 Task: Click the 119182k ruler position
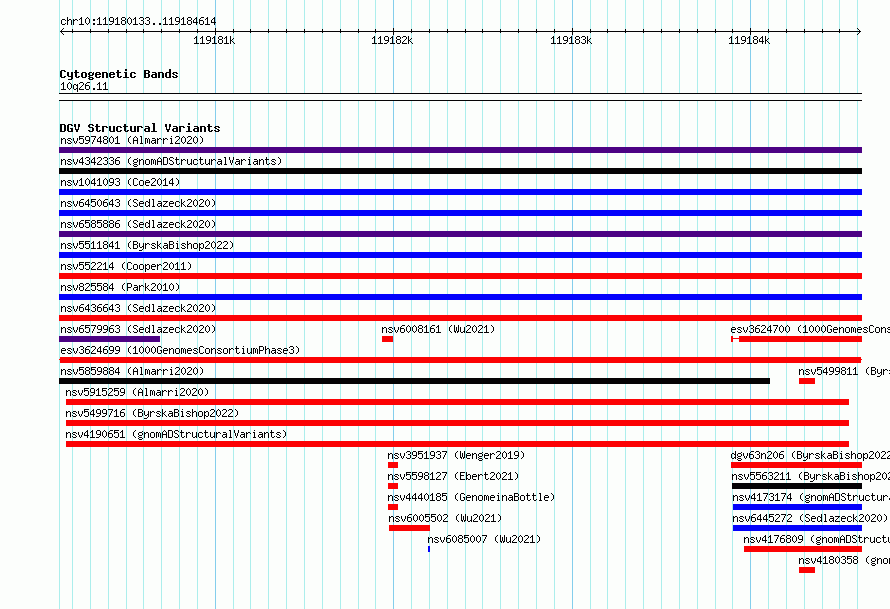(392, 40)
